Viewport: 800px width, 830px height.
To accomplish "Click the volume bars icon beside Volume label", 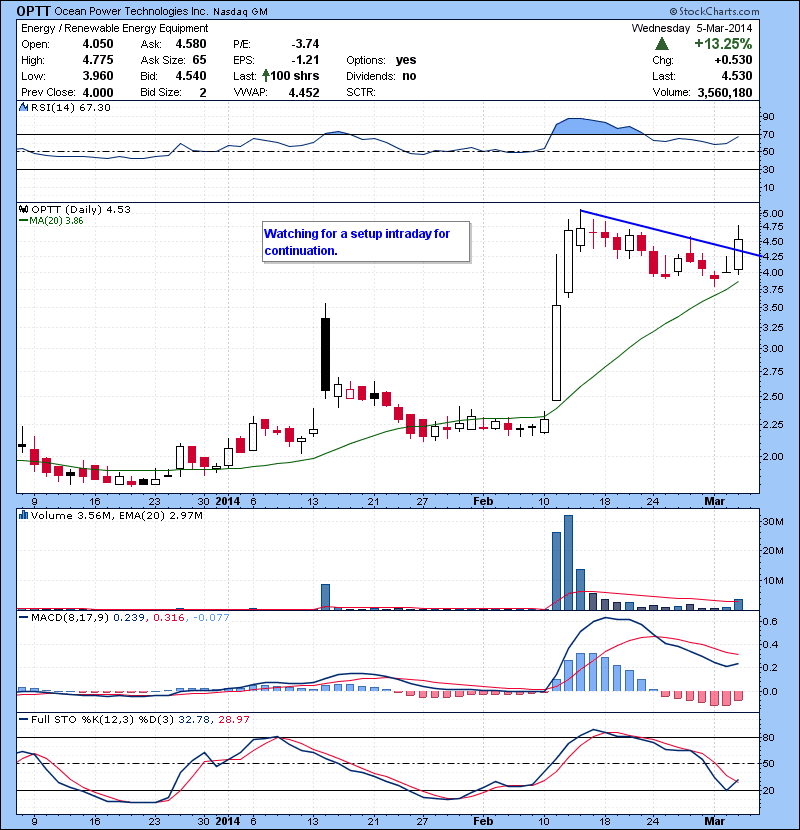I will [x=23, y=515].
